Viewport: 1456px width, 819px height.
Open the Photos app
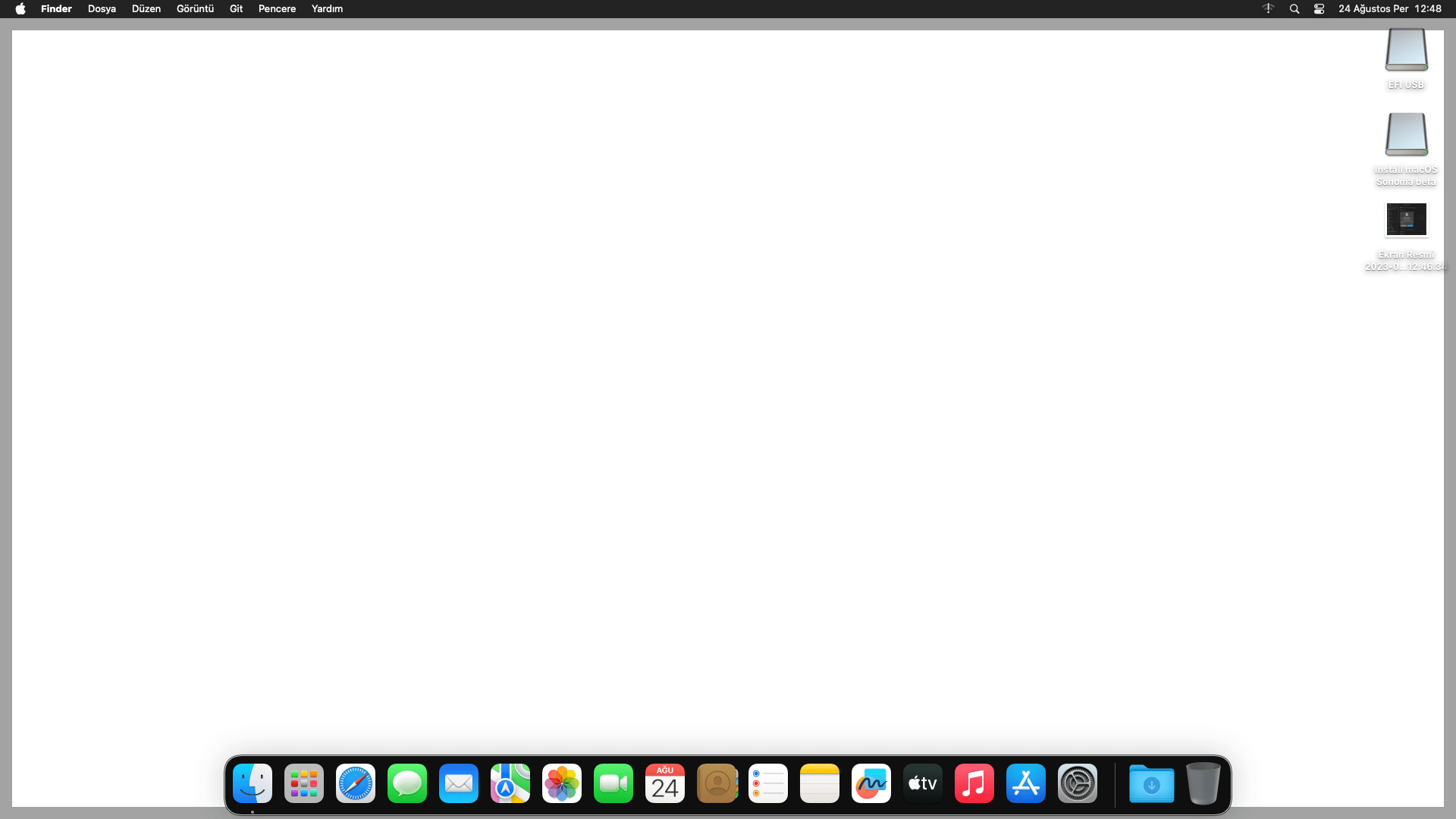561,783
